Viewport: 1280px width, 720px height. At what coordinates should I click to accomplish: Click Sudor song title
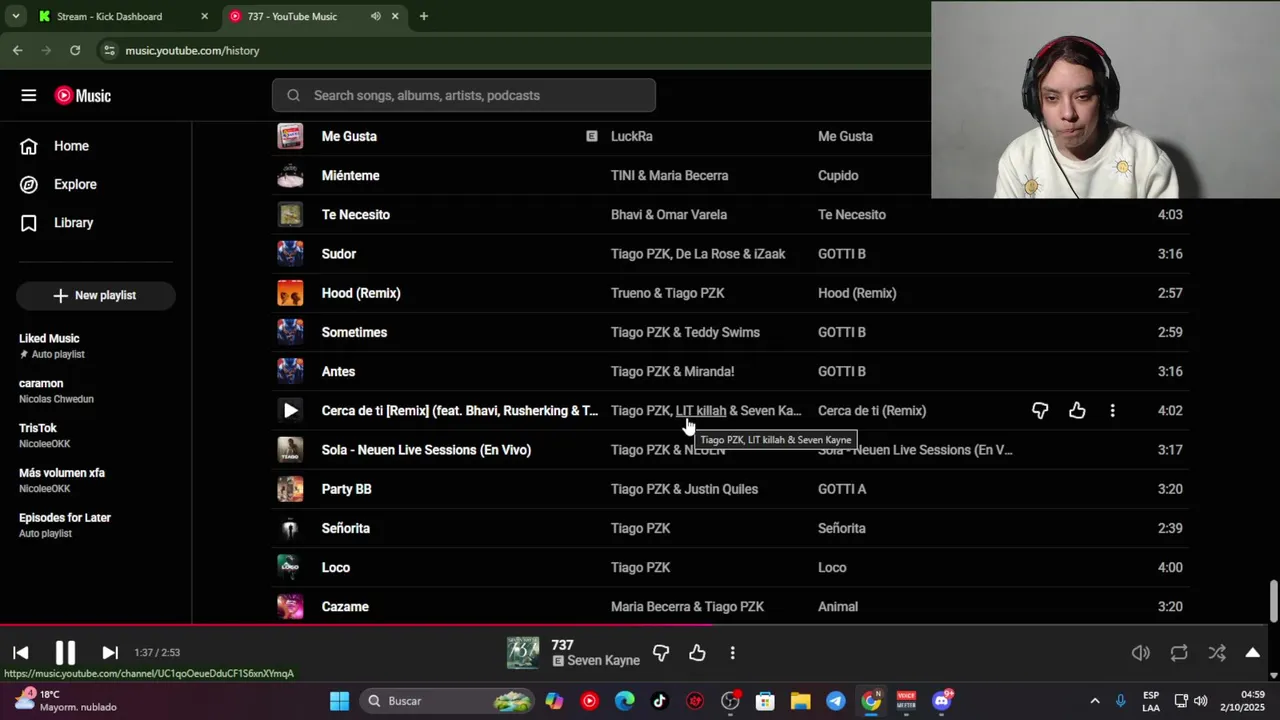(x=339, y=254)
